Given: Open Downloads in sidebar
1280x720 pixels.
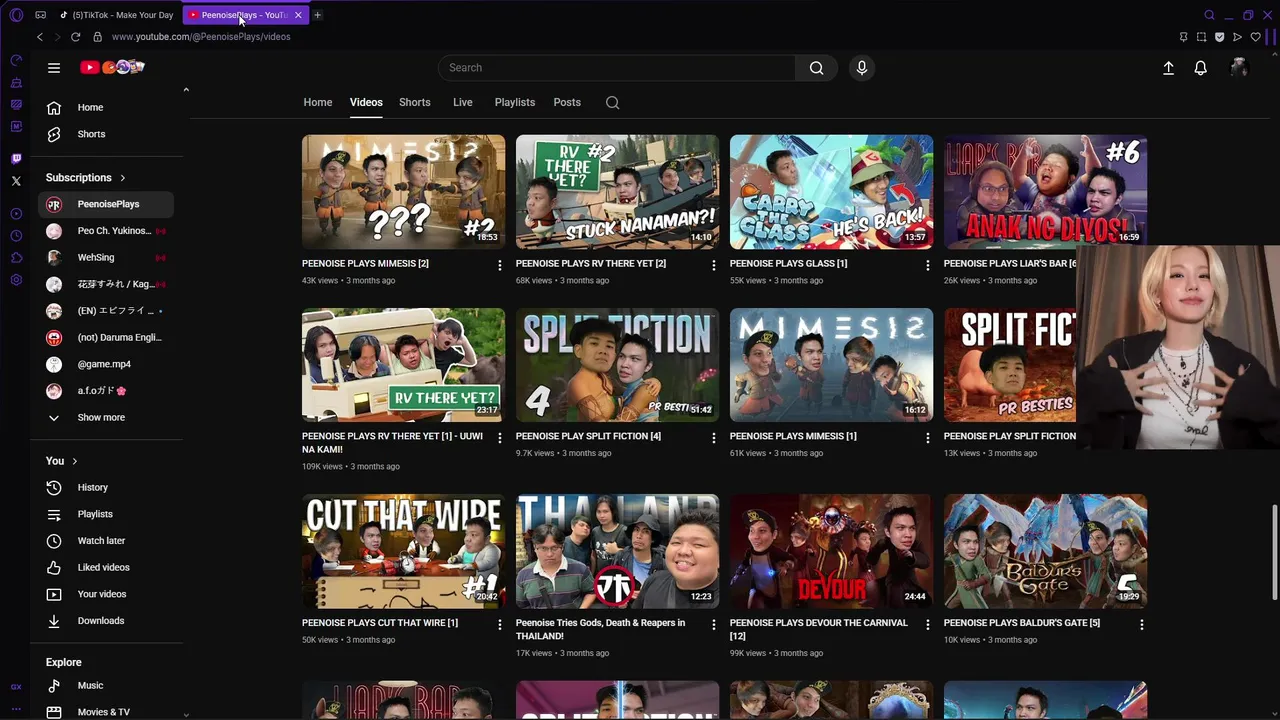Looking at the screenshot, I should [106, 621].
